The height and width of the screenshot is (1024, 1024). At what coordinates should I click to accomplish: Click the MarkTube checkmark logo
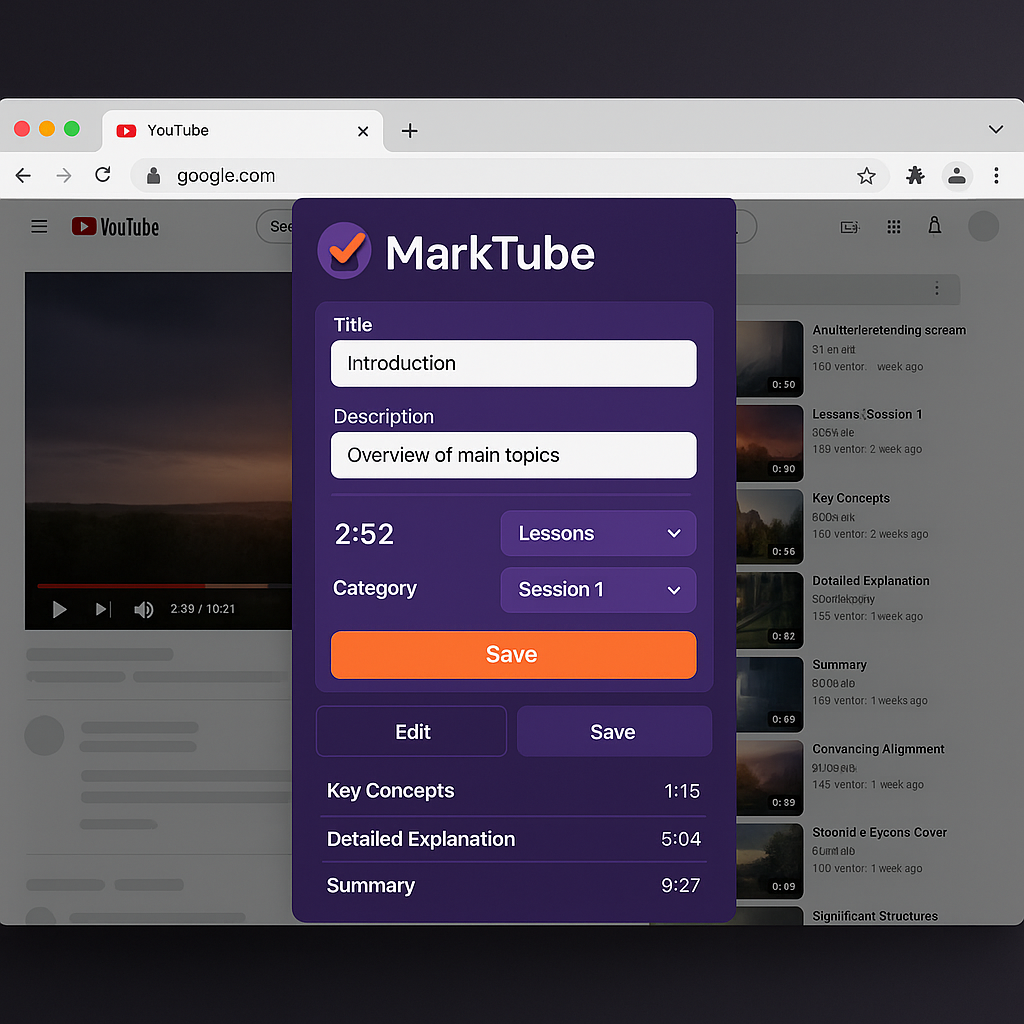tap(344, 250)
